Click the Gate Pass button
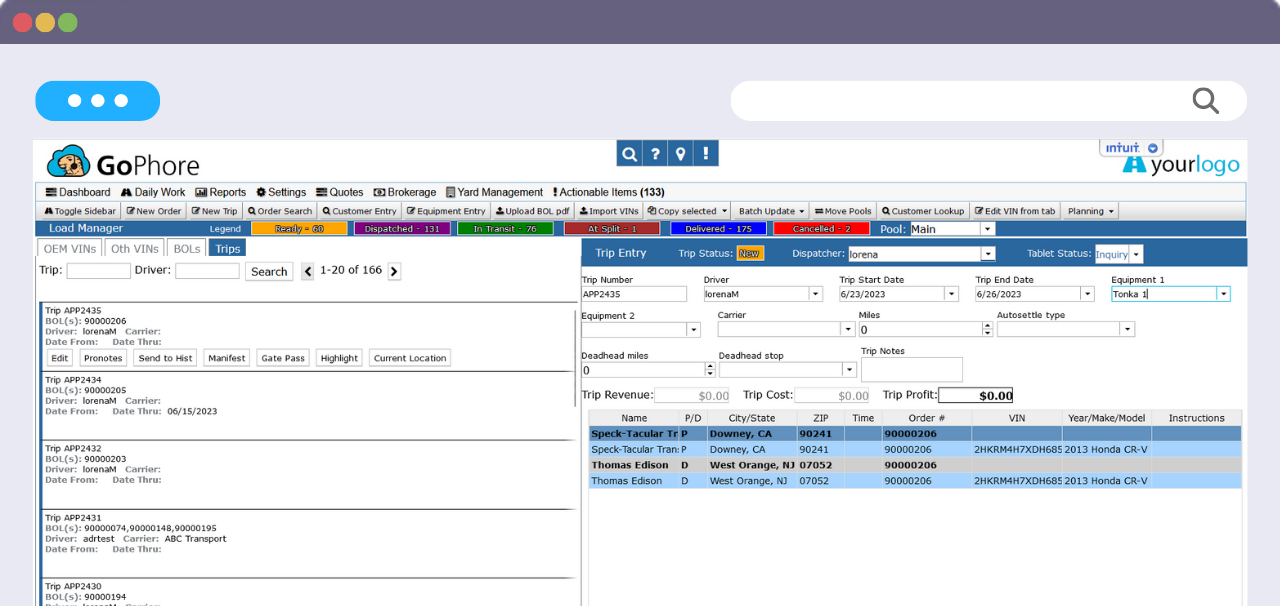The height and width of the screenshot is (606, 1280). point(283,358)
